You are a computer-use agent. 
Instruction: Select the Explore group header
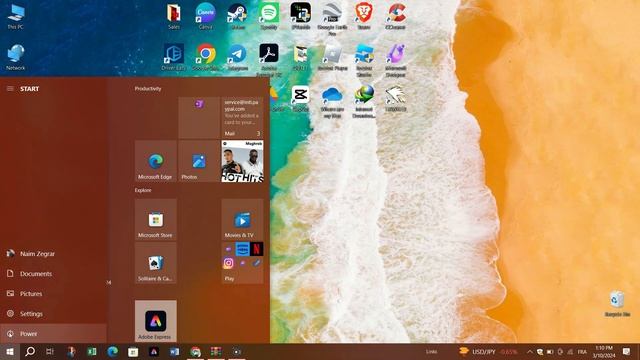pos(143,190)
